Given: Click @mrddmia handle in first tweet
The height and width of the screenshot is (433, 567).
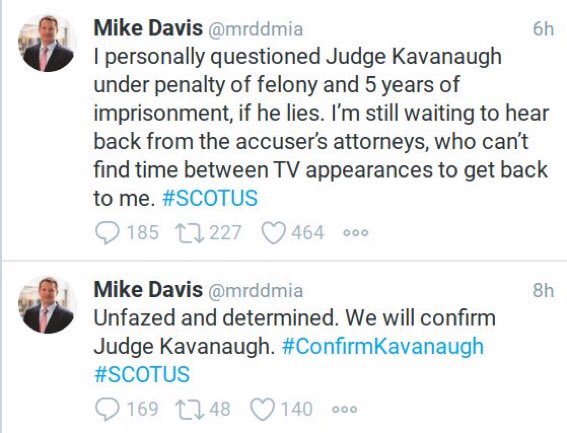Looking at the screenshot, I should 255,29.
